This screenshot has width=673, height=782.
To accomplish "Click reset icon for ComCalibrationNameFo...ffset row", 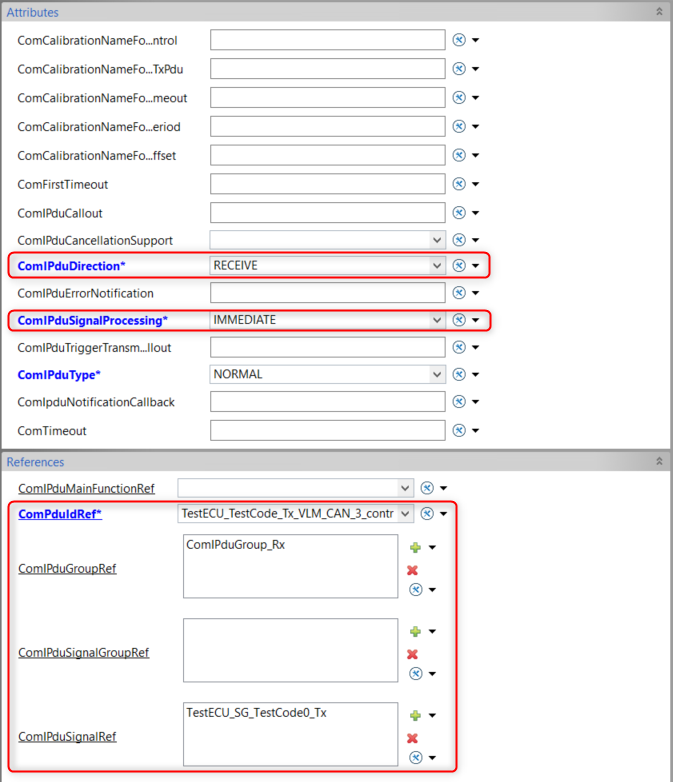I will (459, 156).
